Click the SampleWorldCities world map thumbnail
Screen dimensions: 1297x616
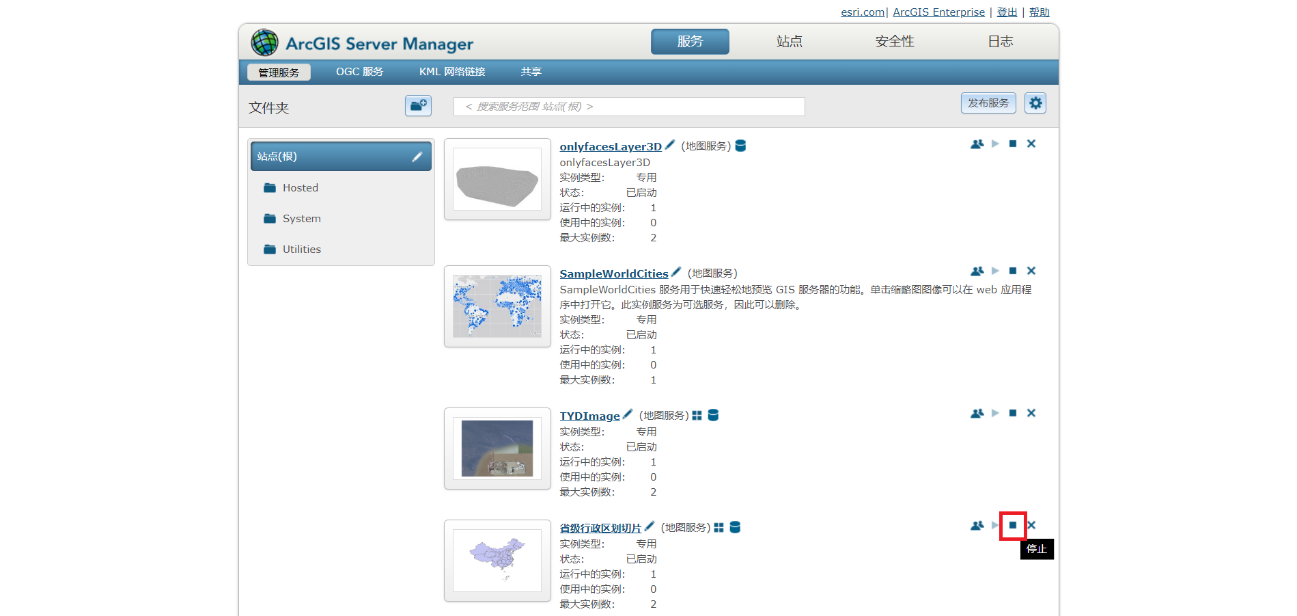coord(497,306)
